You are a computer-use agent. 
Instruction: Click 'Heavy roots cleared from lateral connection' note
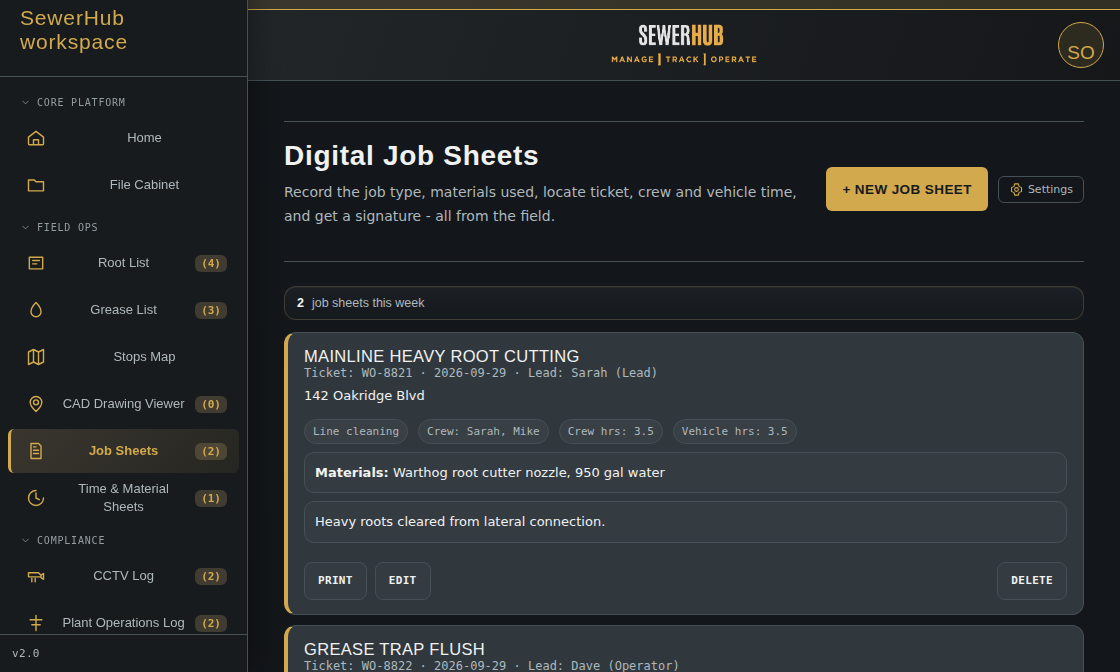(x=685, y=522)
